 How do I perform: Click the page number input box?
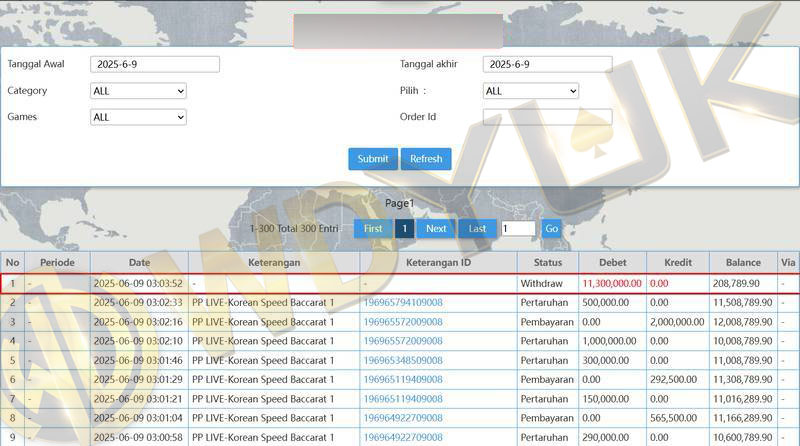click(x=518, y=229)
